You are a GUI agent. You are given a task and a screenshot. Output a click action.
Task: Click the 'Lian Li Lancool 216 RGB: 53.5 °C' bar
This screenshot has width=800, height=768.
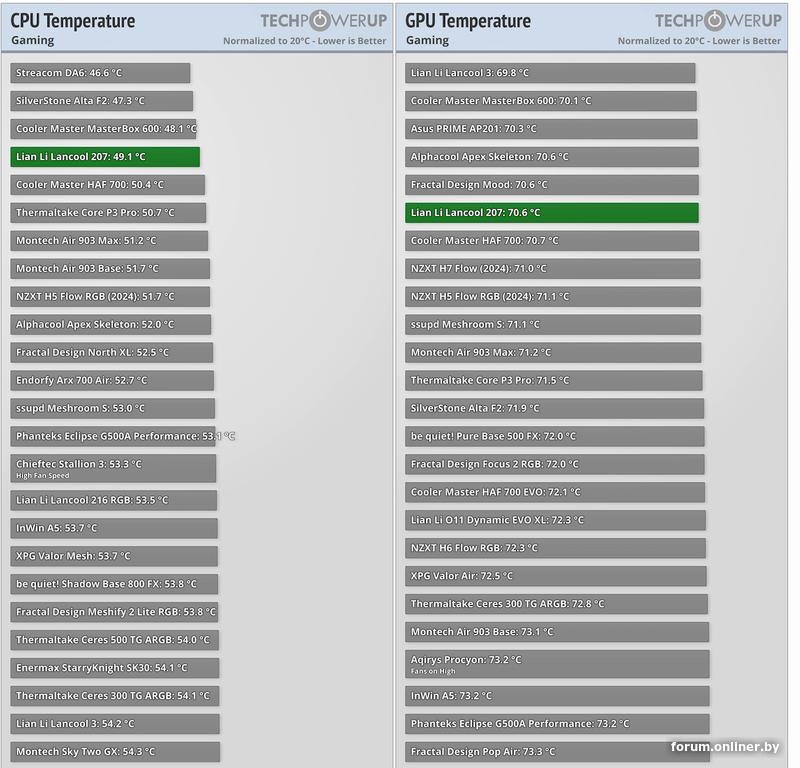click(x=114, y=501)
